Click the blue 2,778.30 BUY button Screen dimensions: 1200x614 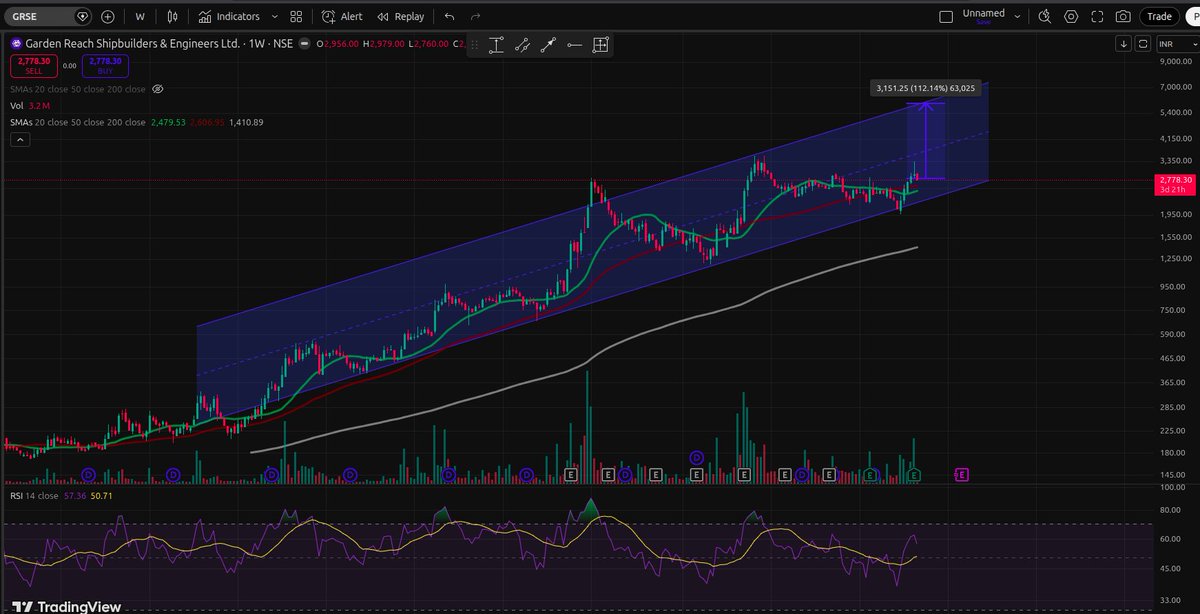point(104,66)
